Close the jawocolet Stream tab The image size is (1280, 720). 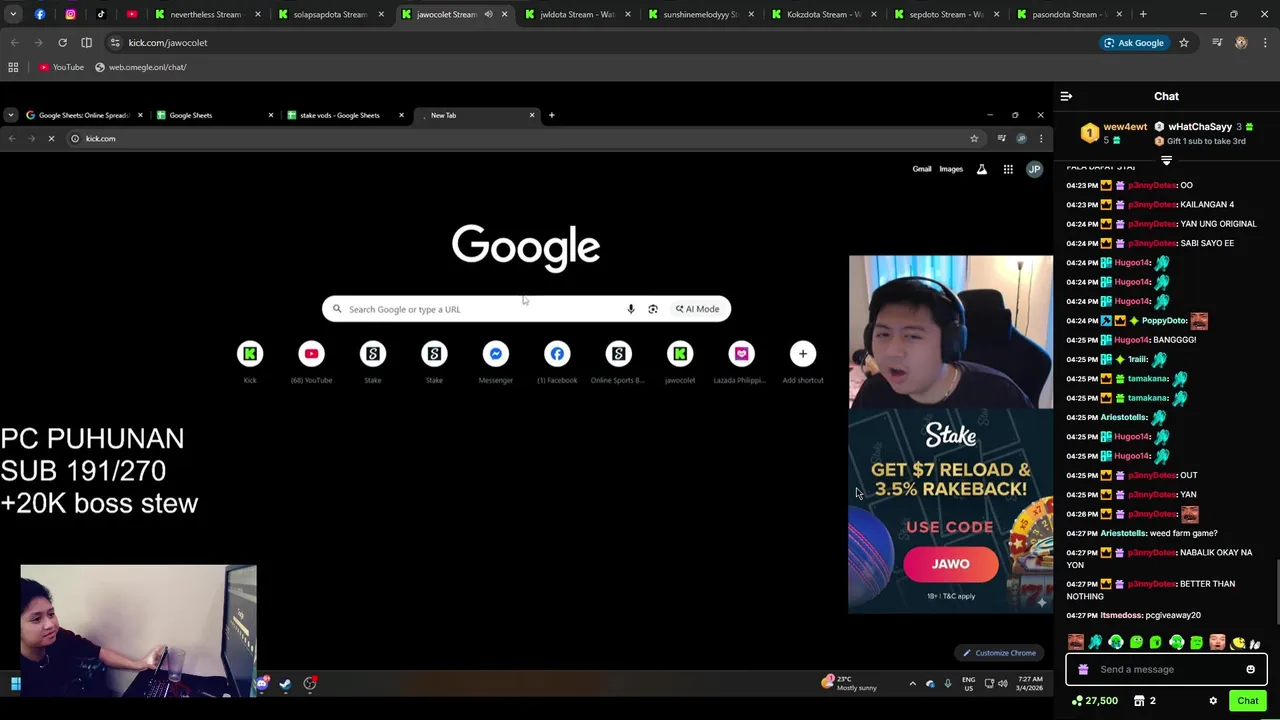(504, 14)
